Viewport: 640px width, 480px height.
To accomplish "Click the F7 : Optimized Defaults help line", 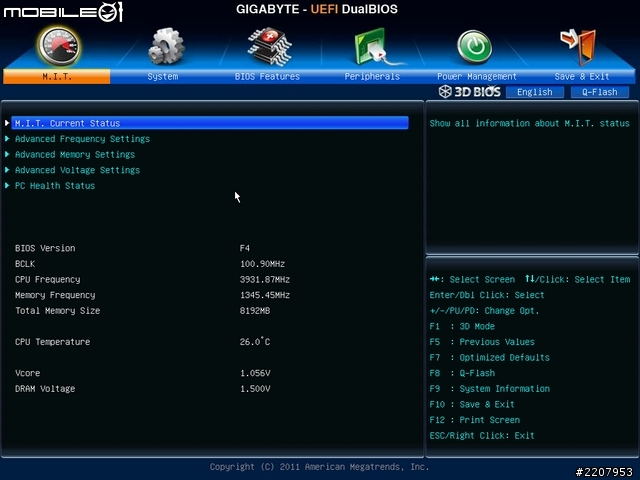I will pyautogui.click(x=489, y=358).
